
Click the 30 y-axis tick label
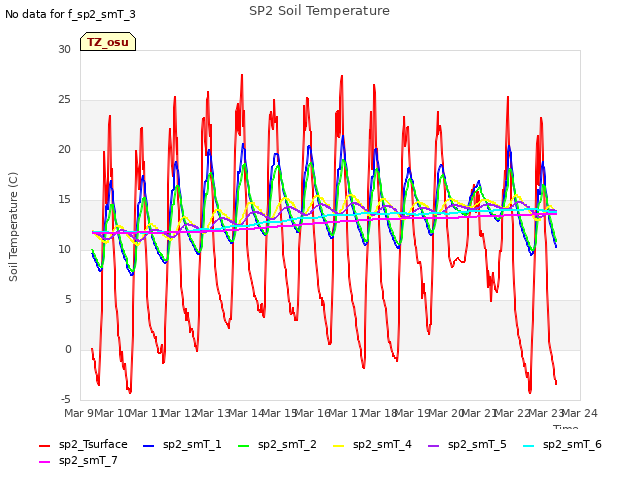coord(64,49)
